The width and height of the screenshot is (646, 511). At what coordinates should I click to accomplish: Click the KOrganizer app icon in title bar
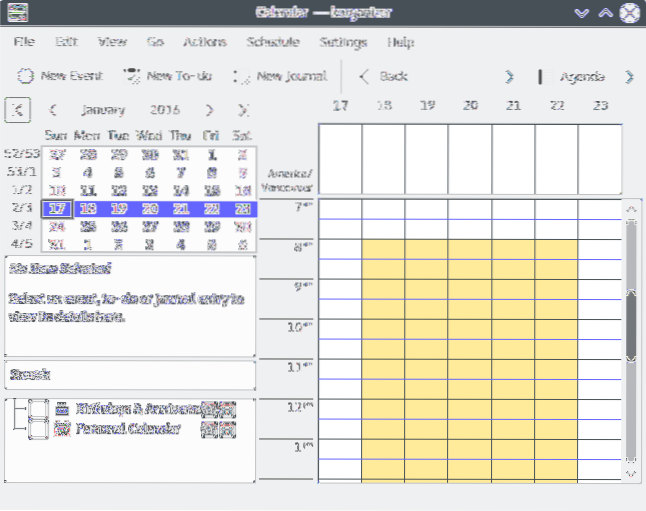(x=17, y=13)
